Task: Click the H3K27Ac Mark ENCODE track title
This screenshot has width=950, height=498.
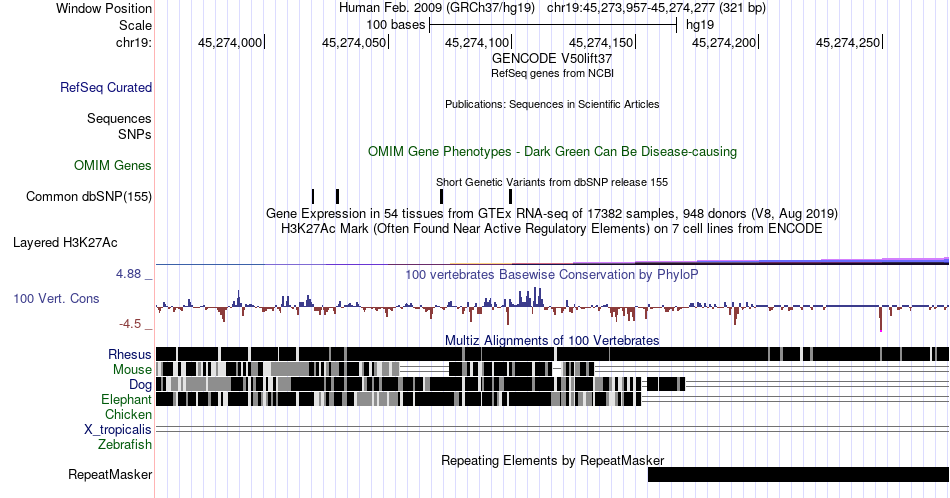Action: tap(552, 228)
